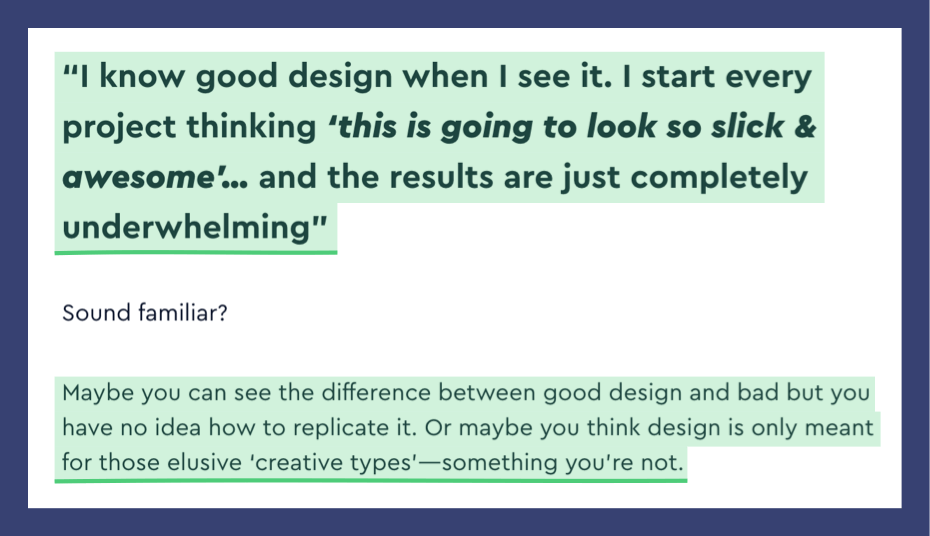Click the words 'completely' in the heading
Screen dimensions: 930x536
point(719,178)
